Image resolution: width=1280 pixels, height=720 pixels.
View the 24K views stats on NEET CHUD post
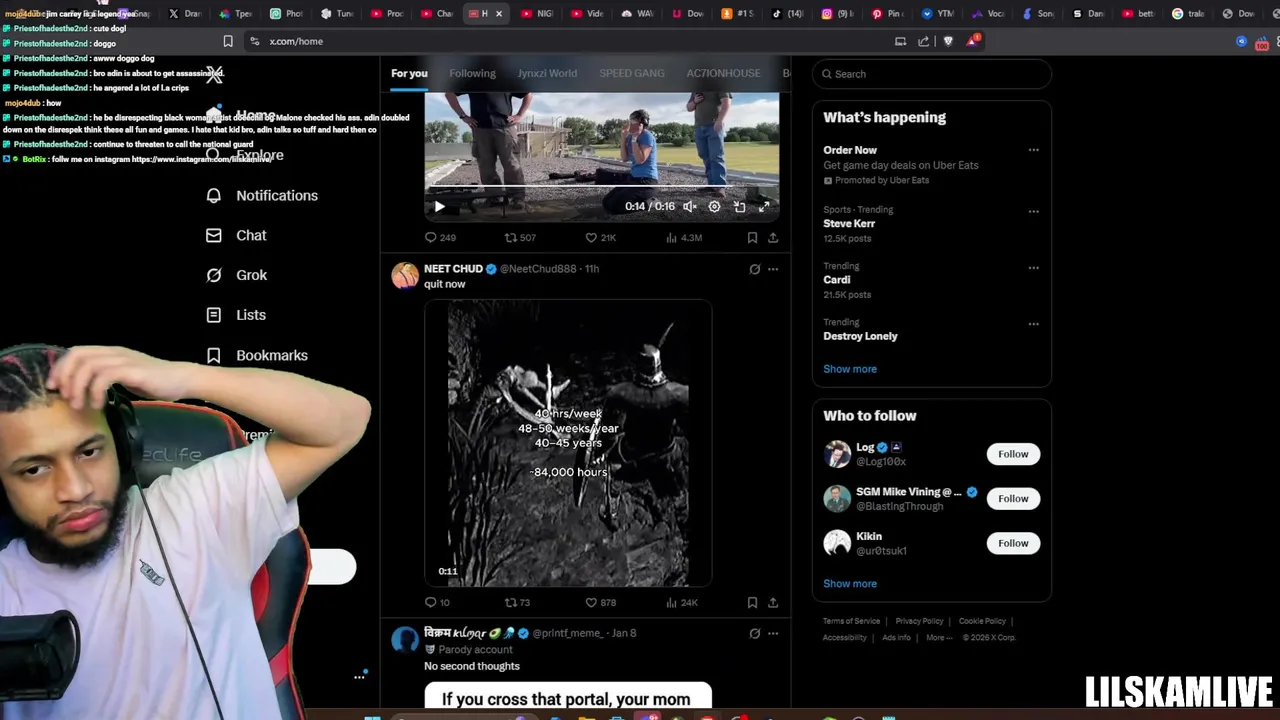[681, 602]
